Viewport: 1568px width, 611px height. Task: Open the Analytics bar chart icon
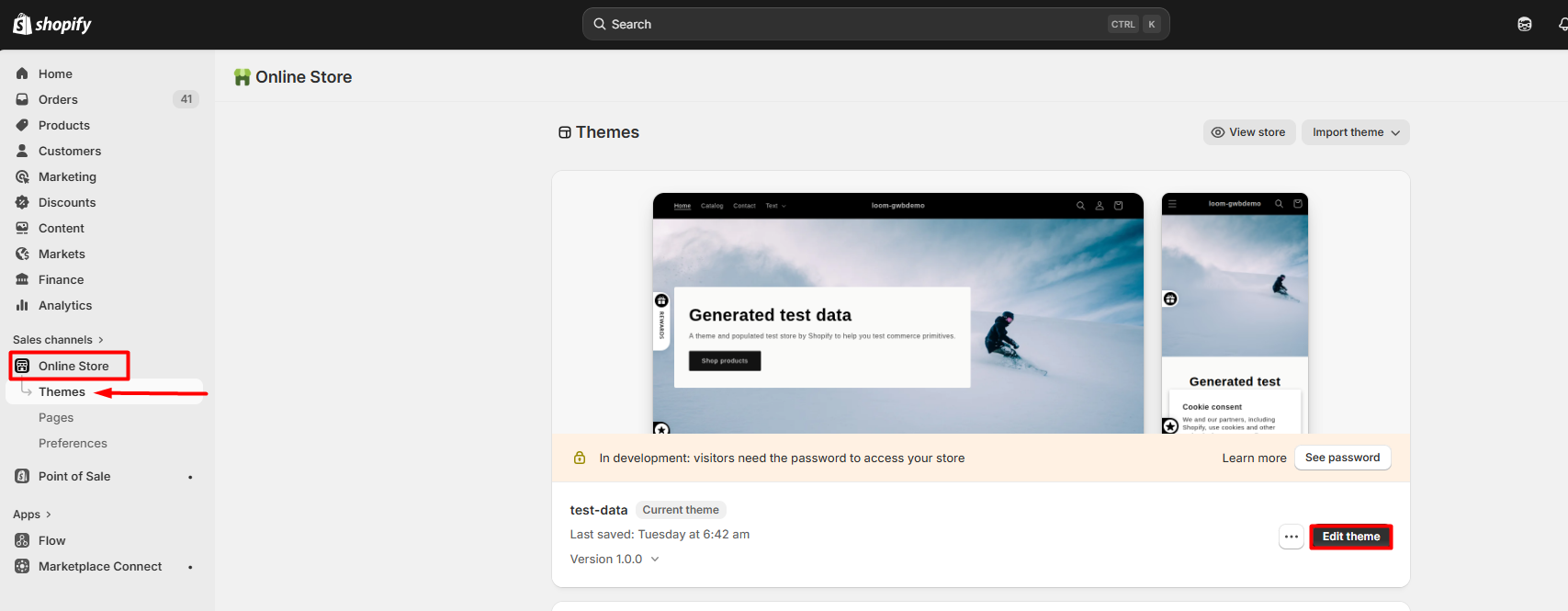pyautogui.click(x=22, y=305)
